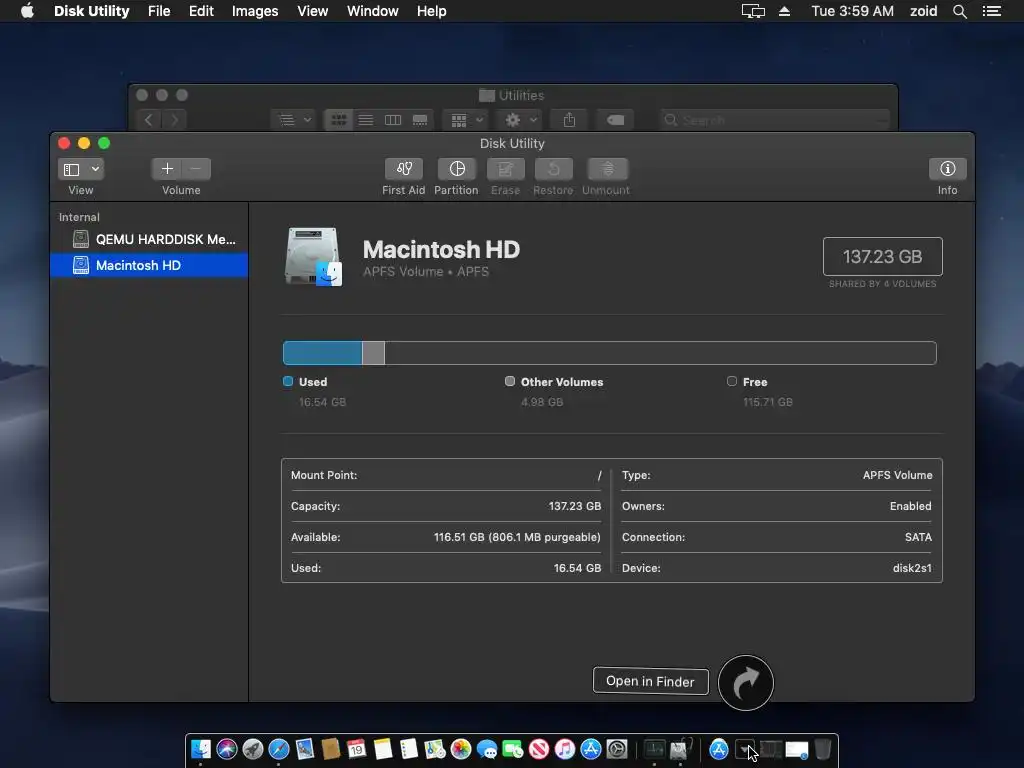Show volume Info panel
The image size is (1024, 768).
(948, 169)
